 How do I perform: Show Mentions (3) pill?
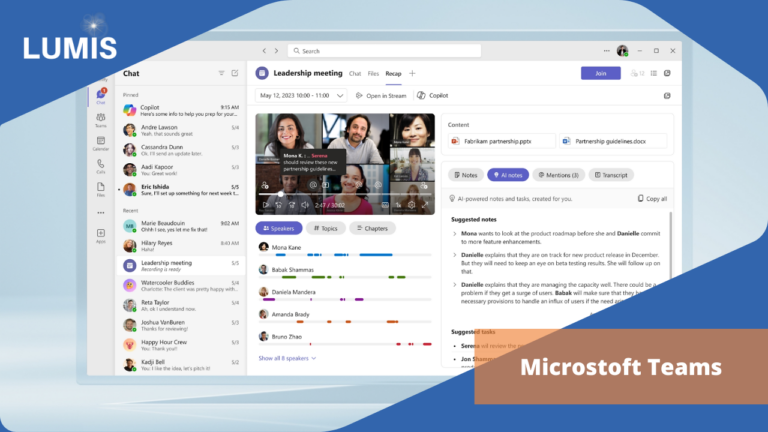click(558, 175)
